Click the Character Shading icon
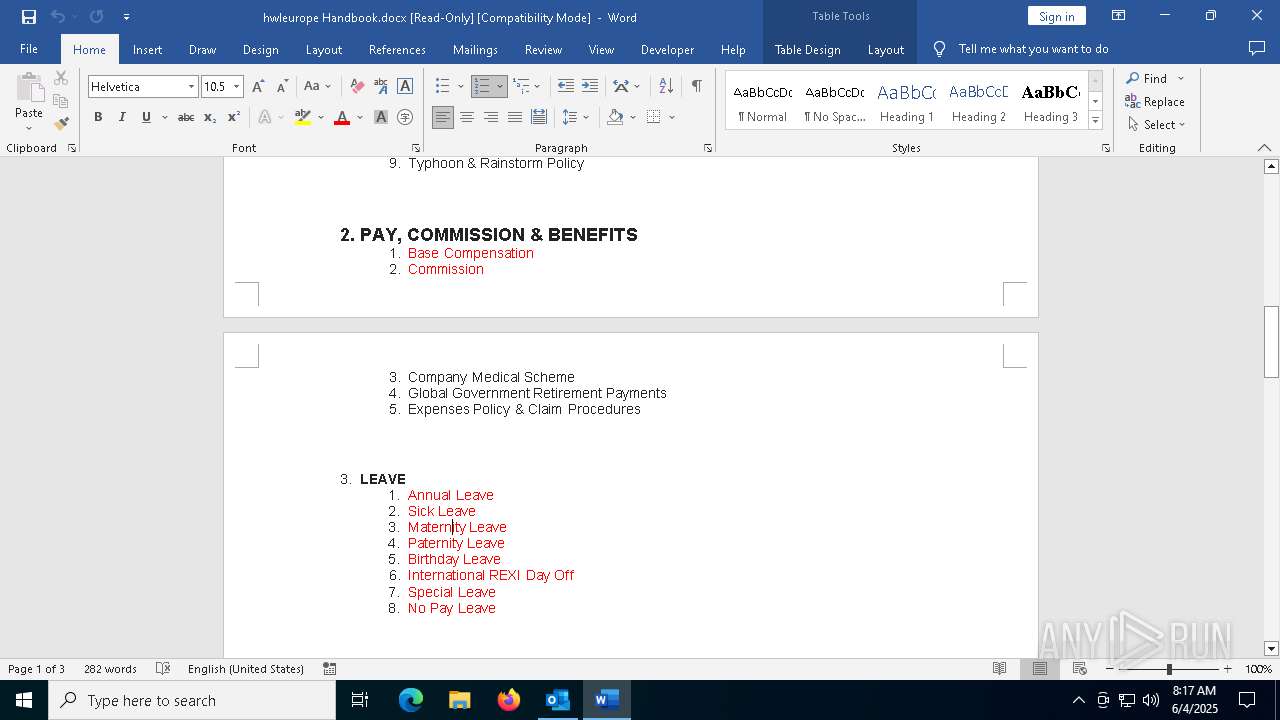The height and width of the screenshot is (720, 1280). pos(381,117)
